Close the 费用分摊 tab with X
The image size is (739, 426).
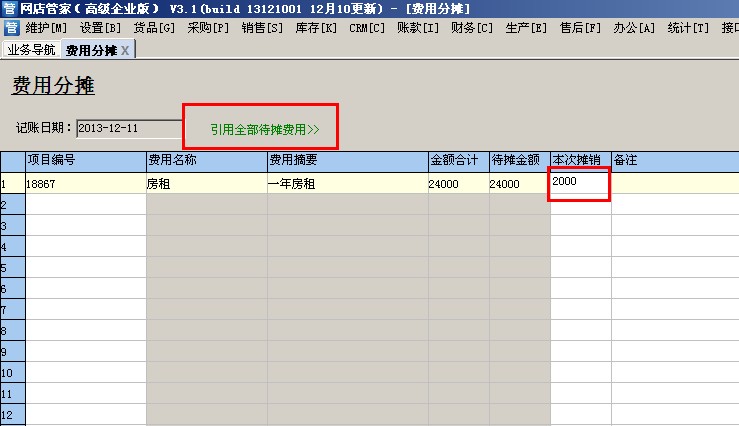coord(125,49)
